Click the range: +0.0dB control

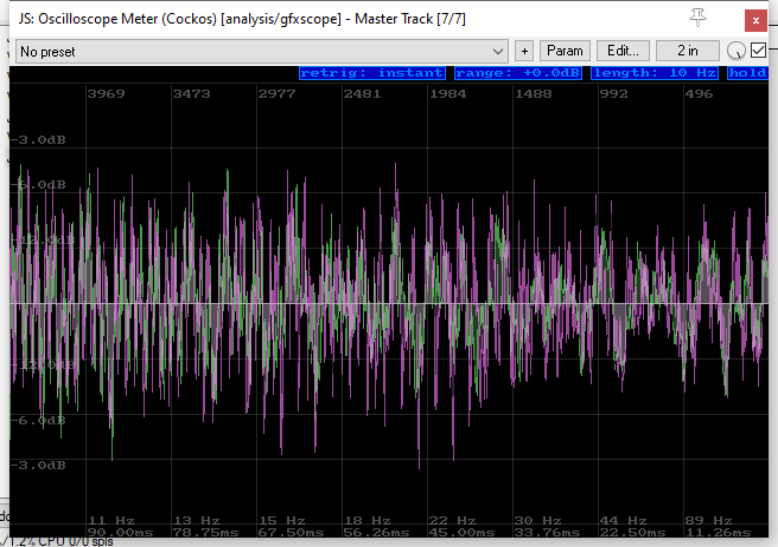(x=518, y=73)
